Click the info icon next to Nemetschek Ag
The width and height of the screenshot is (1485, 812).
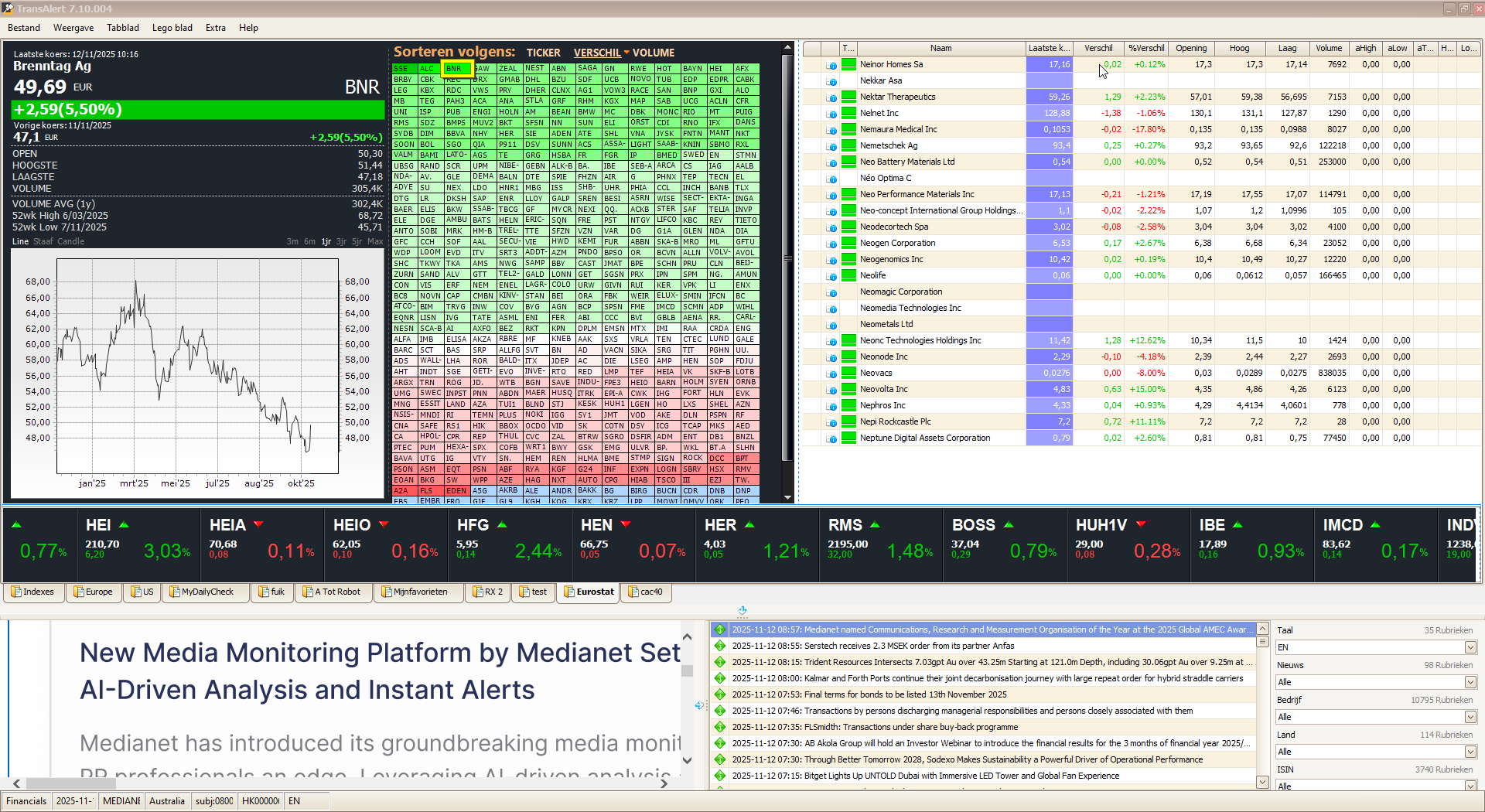833,145
